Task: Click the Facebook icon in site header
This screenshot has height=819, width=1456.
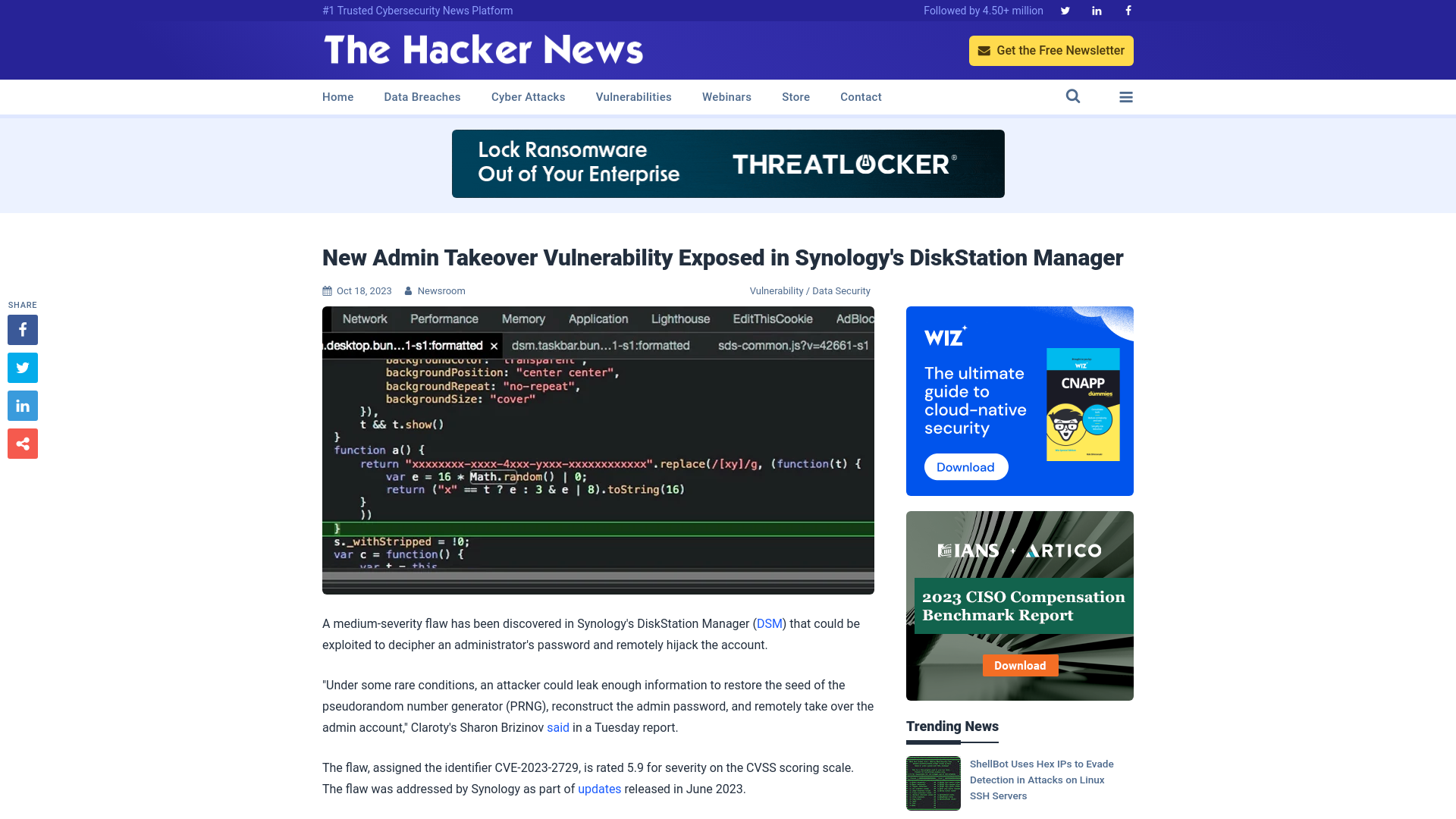Action: click(1128, 10)
